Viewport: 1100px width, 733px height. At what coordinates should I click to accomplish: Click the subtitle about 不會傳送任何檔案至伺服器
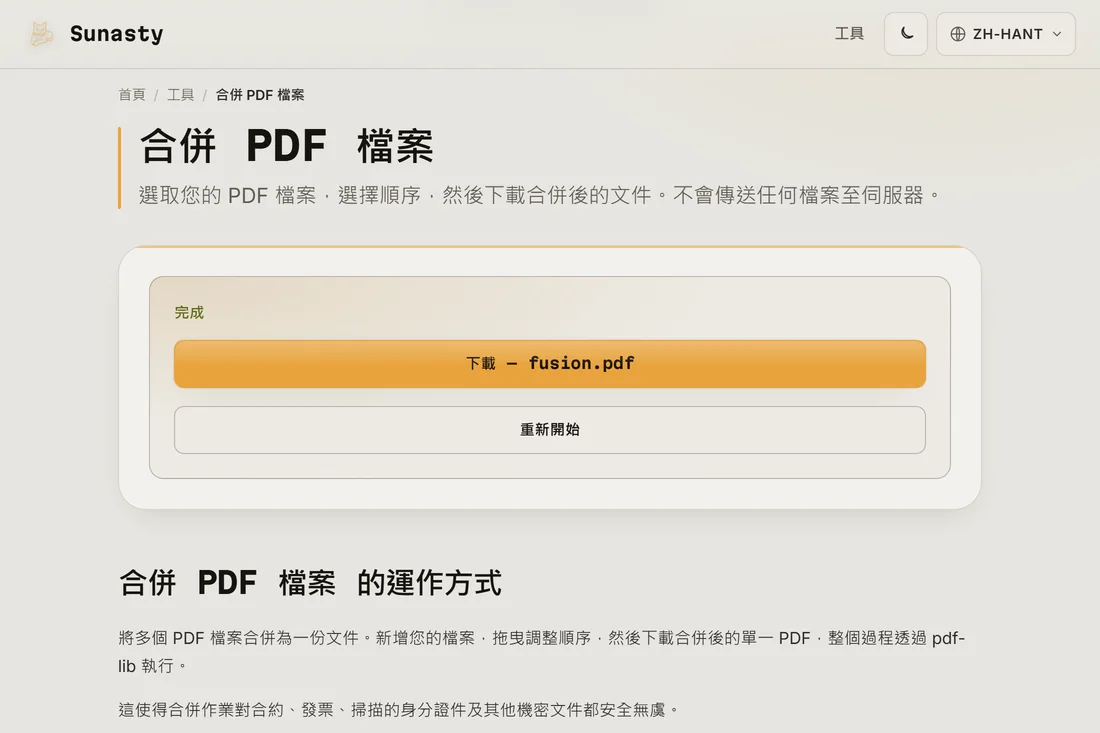click(x=539, y=195)
